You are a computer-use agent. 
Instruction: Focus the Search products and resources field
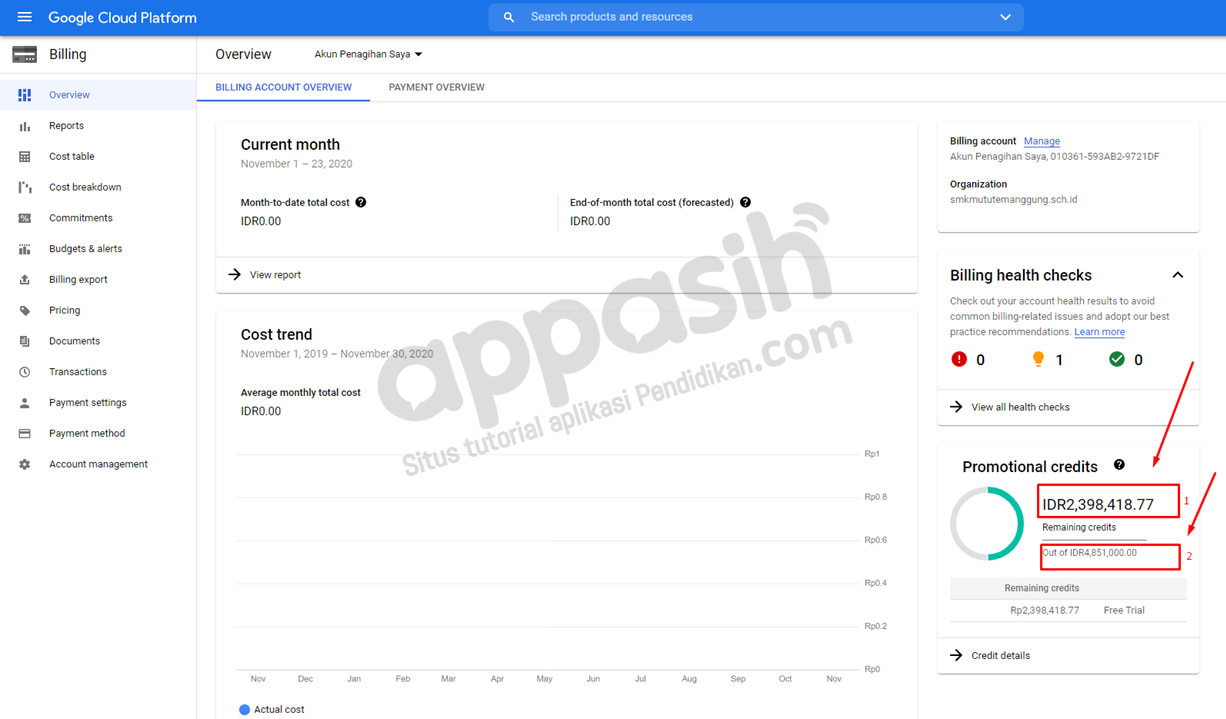coord(755,17)
